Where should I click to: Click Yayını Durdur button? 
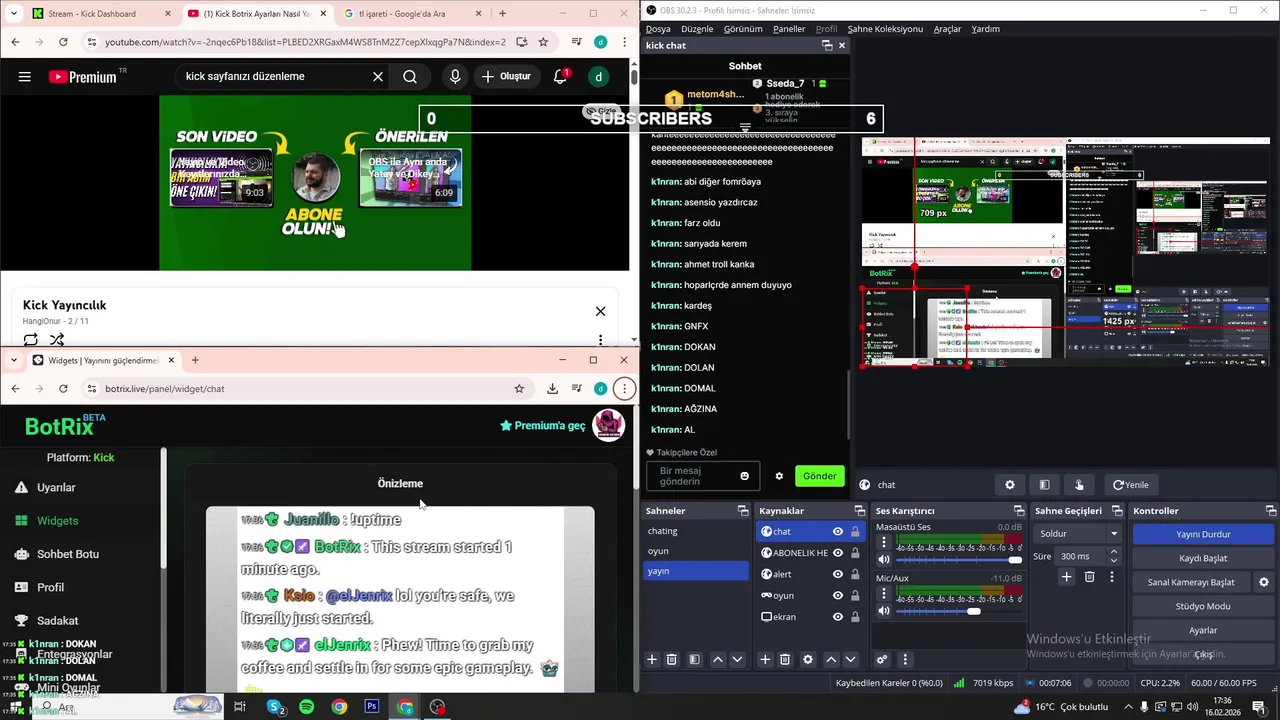(x=1203, y=534)
